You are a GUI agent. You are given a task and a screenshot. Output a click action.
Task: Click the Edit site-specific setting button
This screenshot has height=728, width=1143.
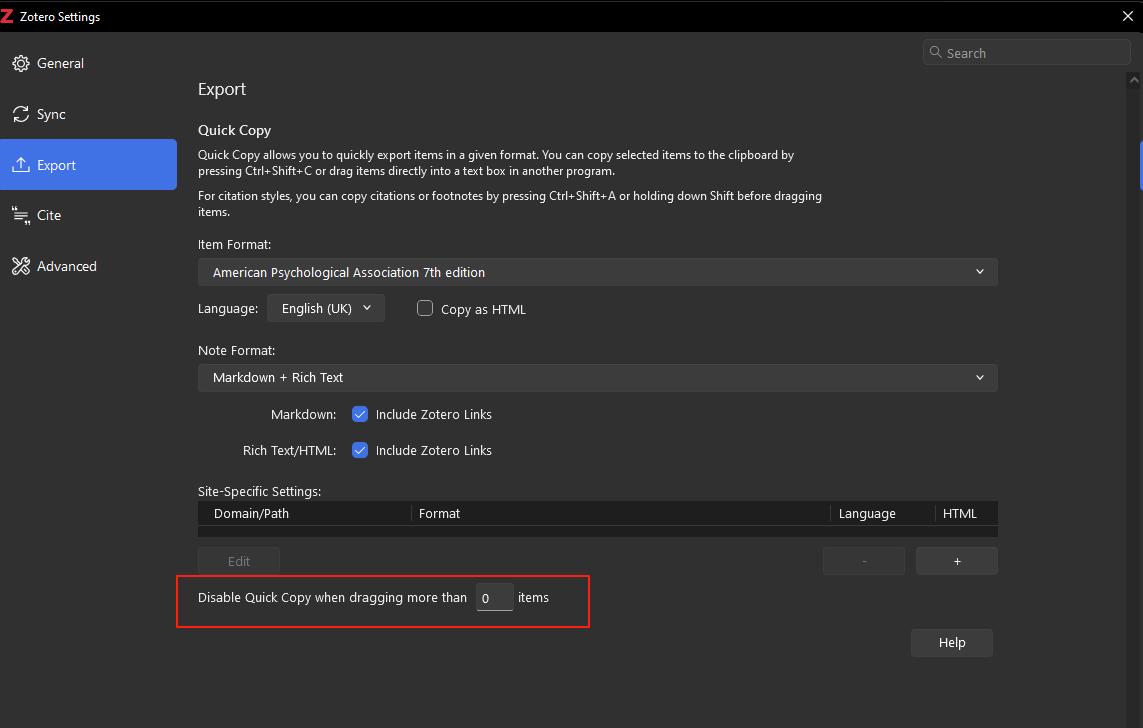pos(238,561)
